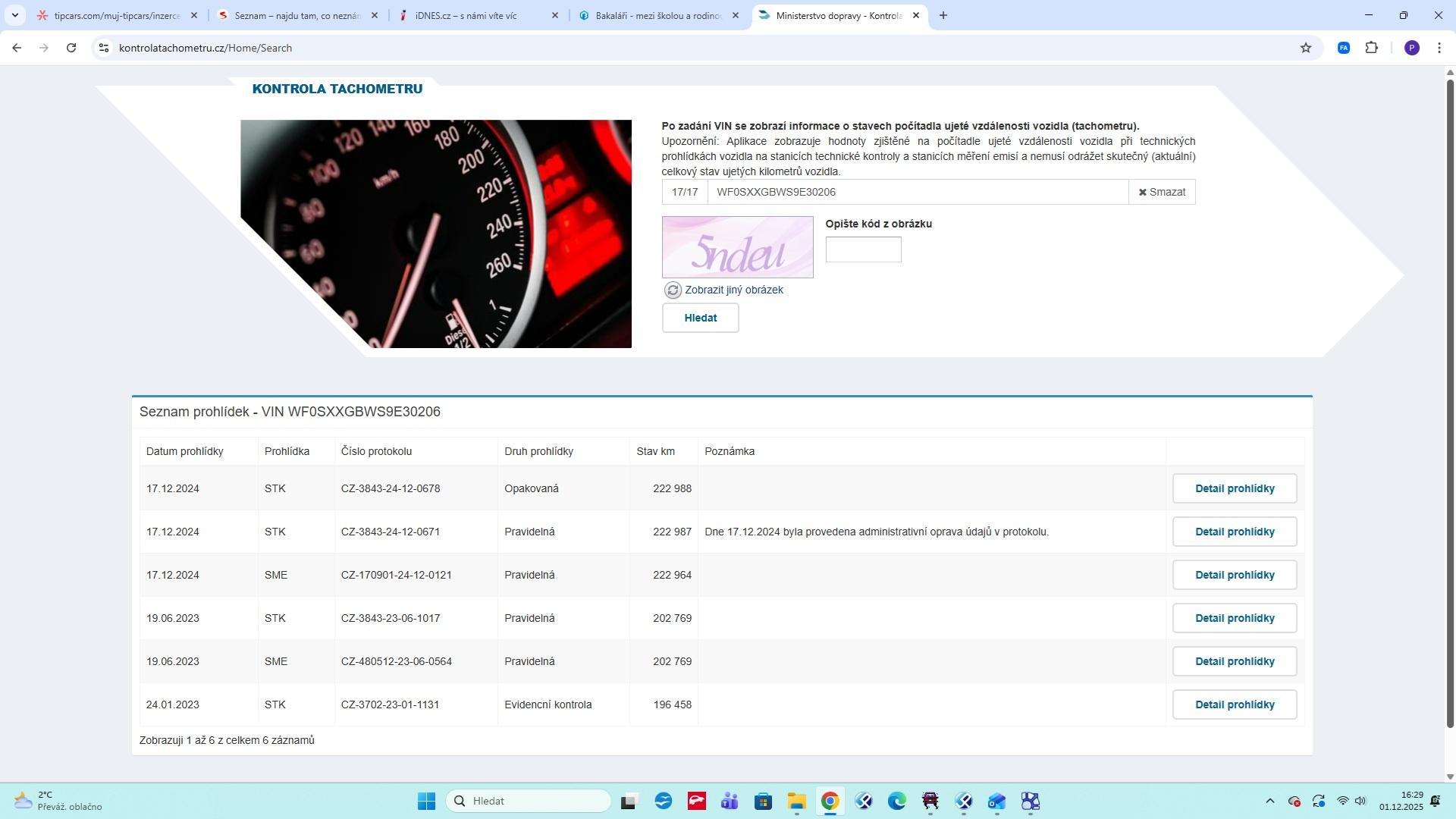Show hidden system tray icons
The image size is (1456, 819).
tap(1269, 802)
